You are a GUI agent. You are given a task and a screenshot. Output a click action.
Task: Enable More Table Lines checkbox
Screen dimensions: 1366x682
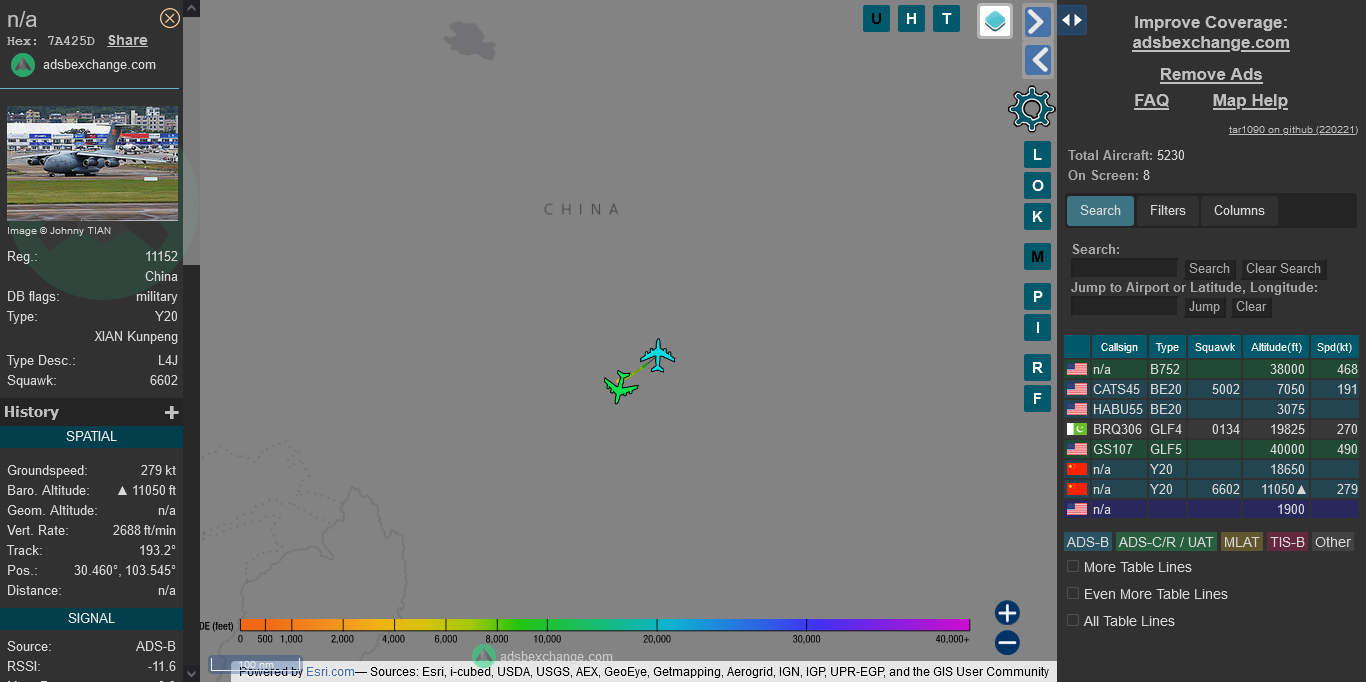click(1073, 567)
